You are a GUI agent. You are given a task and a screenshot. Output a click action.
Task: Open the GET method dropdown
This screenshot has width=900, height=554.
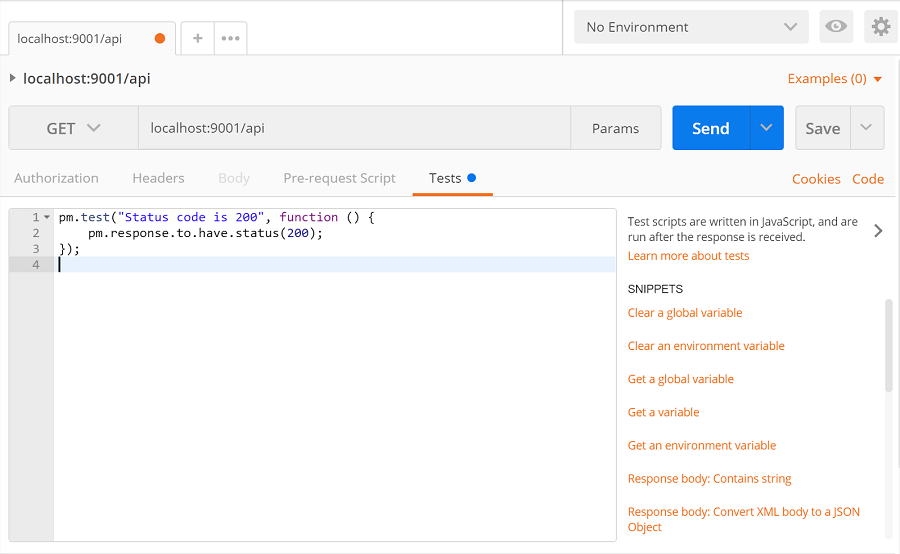tap(73, 128)
